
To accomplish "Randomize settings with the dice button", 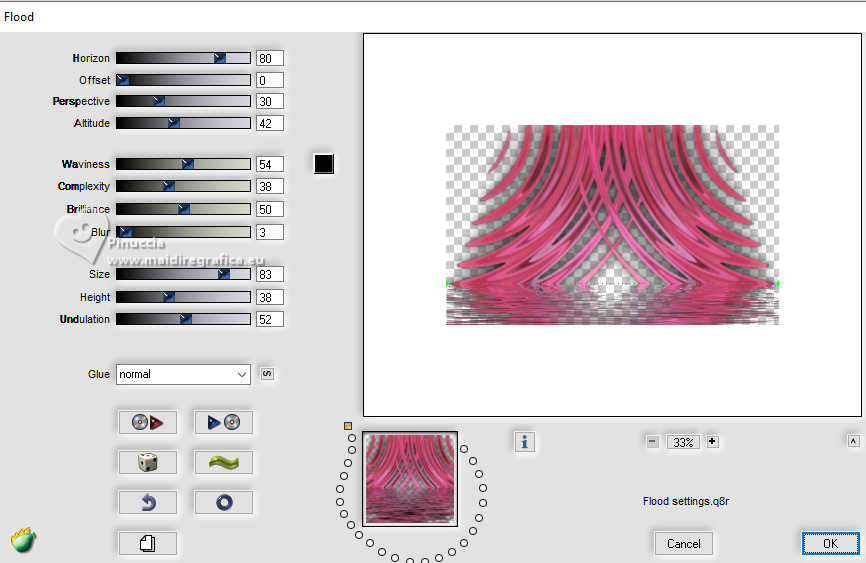I will click(x=147, y=462).
